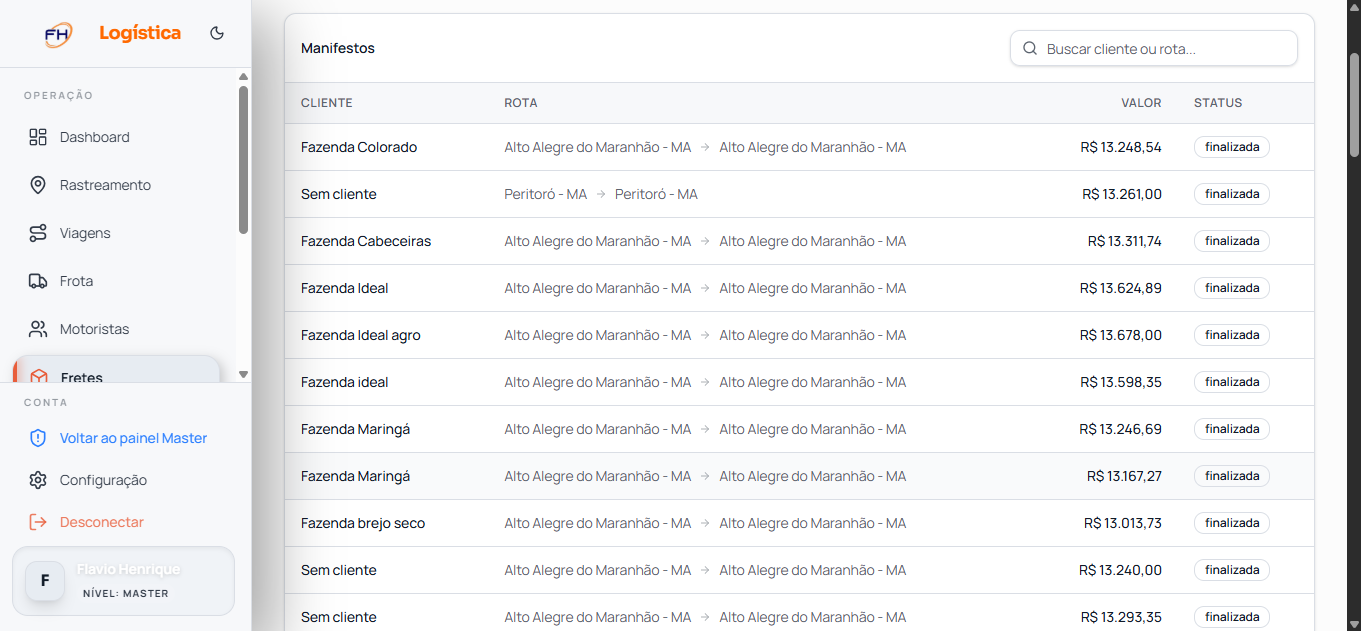
Task: Click the F user avatar
Action: point(45,580)
